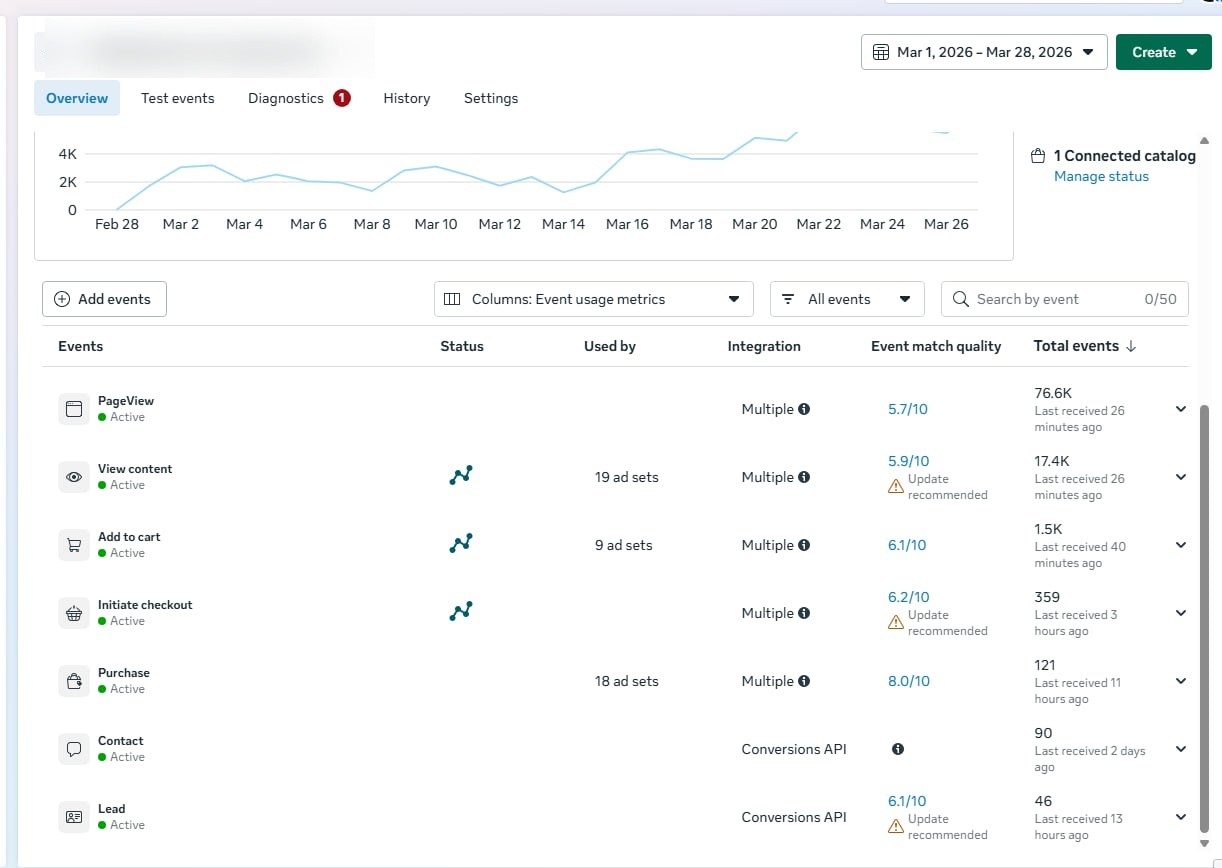This screenshot has height=868, width=1222.
Task: Select the Overview tab
Action: 77,98
